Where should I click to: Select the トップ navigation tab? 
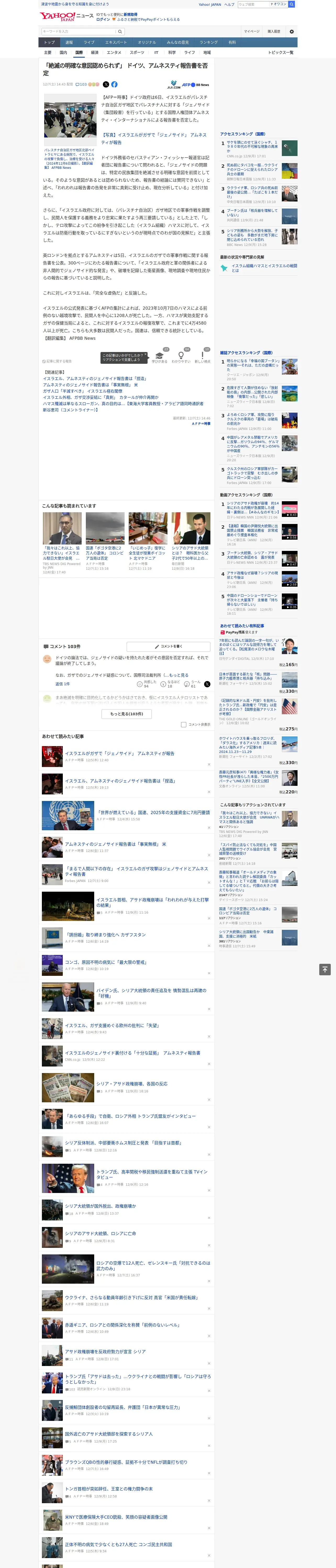click(49, 43)
